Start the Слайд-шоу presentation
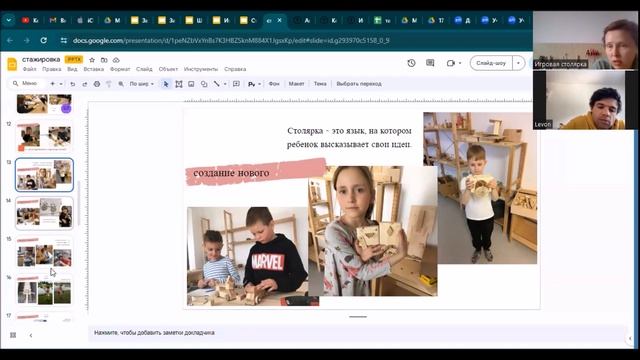The image size is (640, 360). point(491,63)
